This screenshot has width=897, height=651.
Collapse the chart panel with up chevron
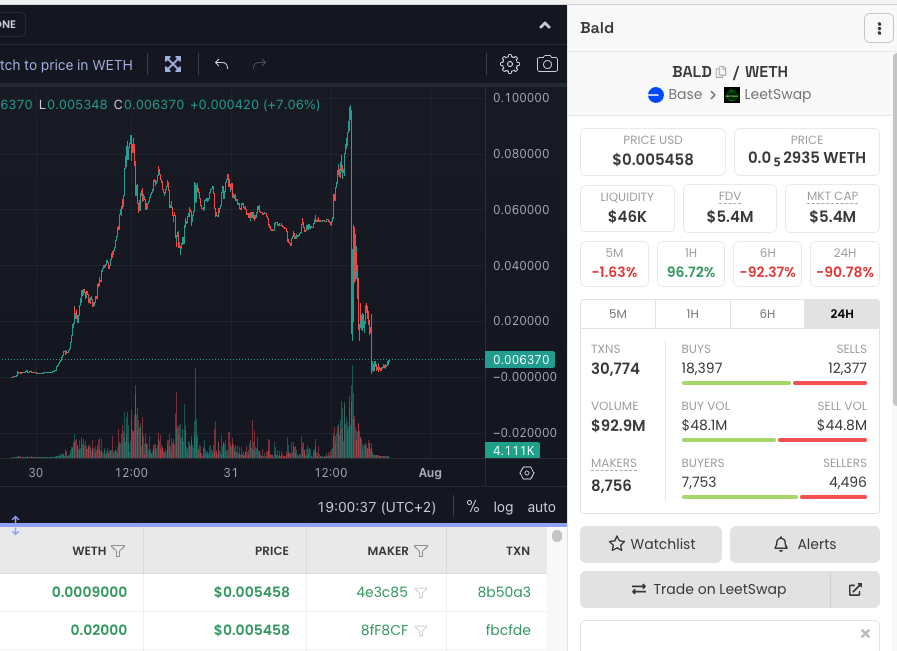click(545, 25)
